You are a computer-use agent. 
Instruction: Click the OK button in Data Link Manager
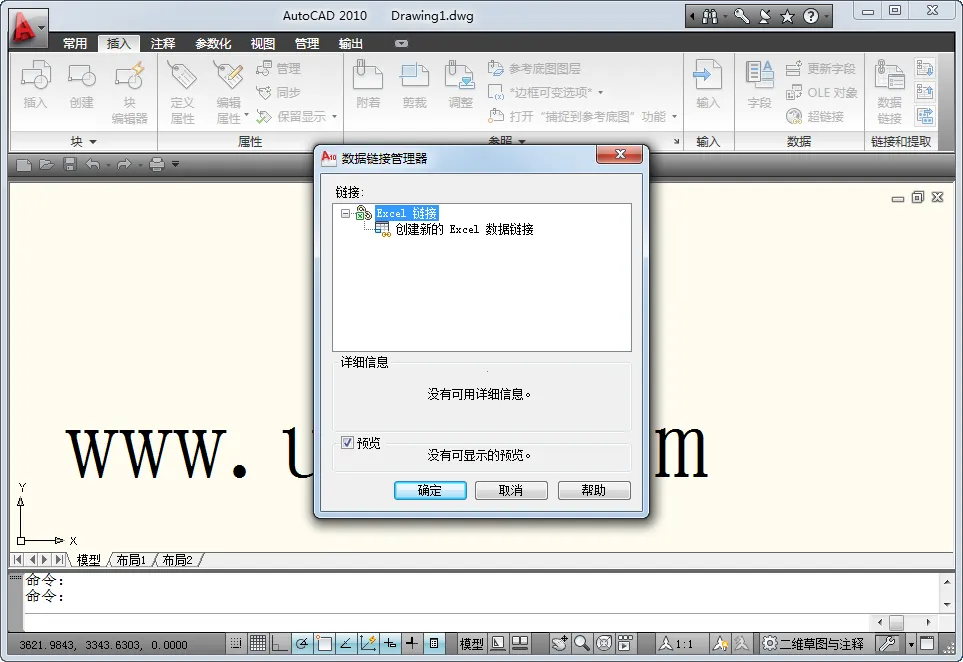429,490
